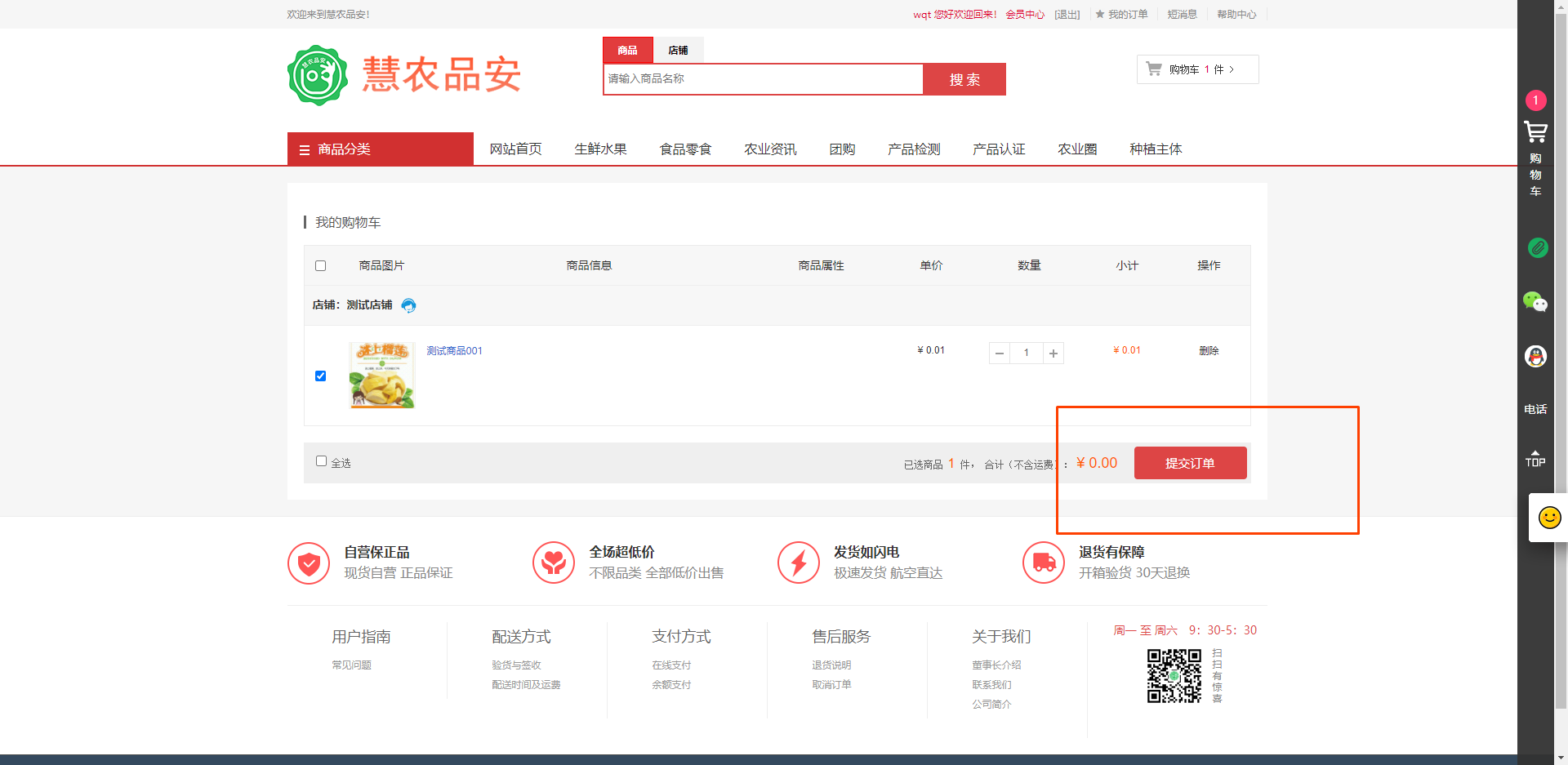This screenshot has width=1568, height=765.
Task: Click the blue store chat icon
Action: (409, 305)
